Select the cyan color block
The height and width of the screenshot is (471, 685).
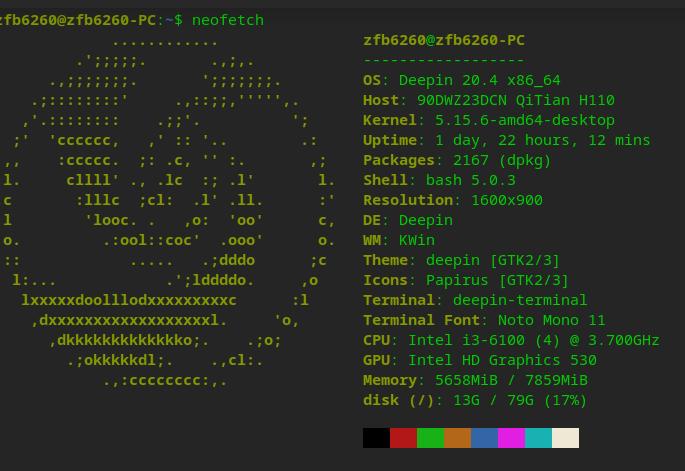pyautogui.click(x=539, y=438)
